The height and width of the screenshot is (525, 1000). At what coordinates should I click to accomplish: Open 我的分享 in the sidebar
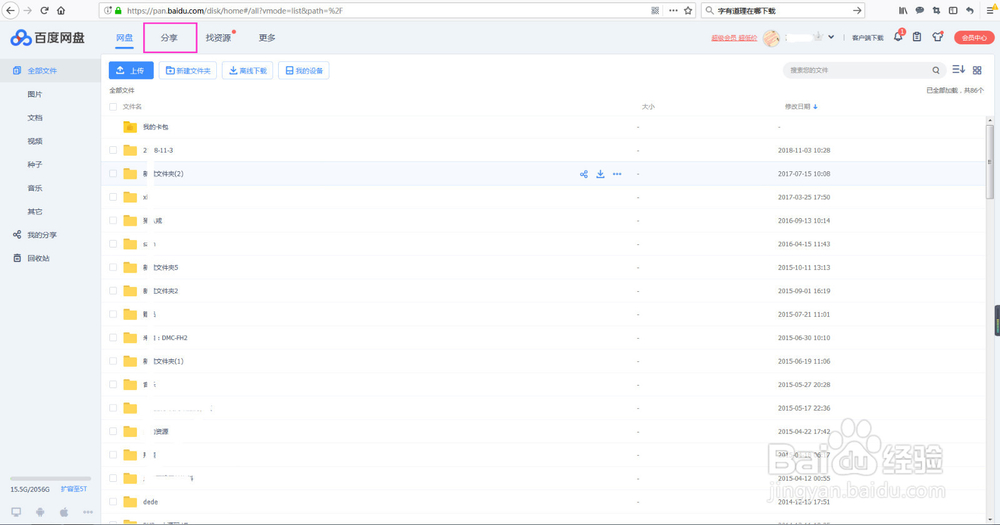[41, 235]
